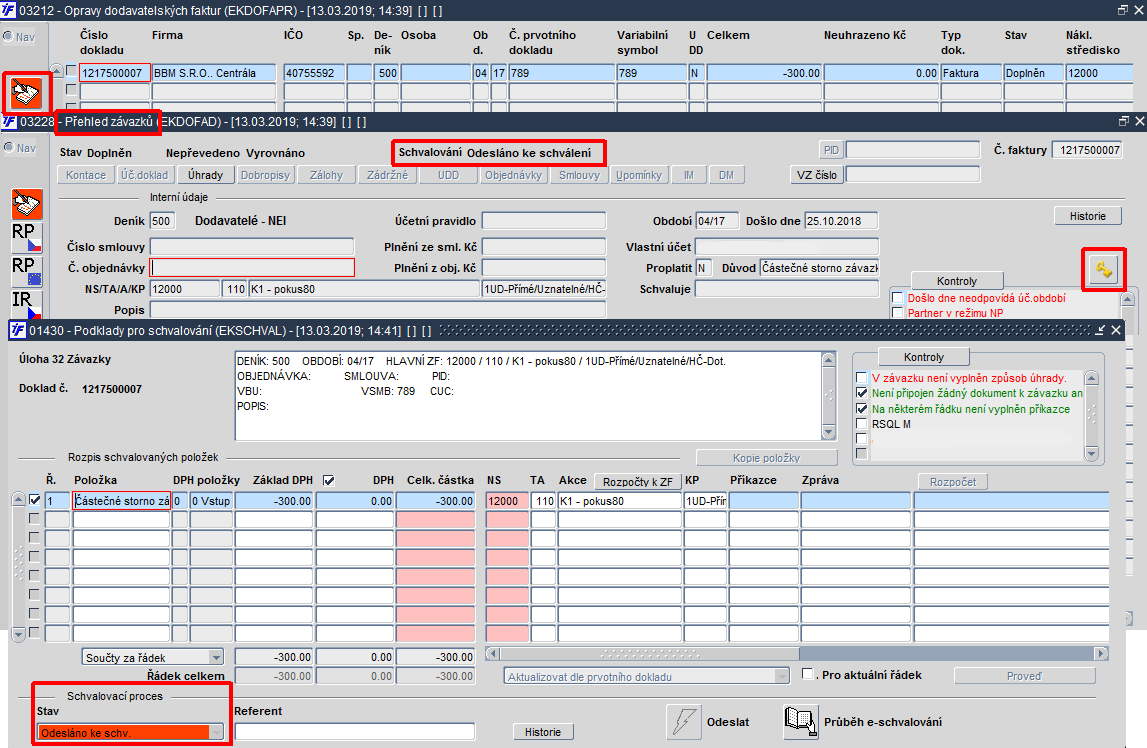
Task: Select the Kontace tab
Action: pos(86,175)
